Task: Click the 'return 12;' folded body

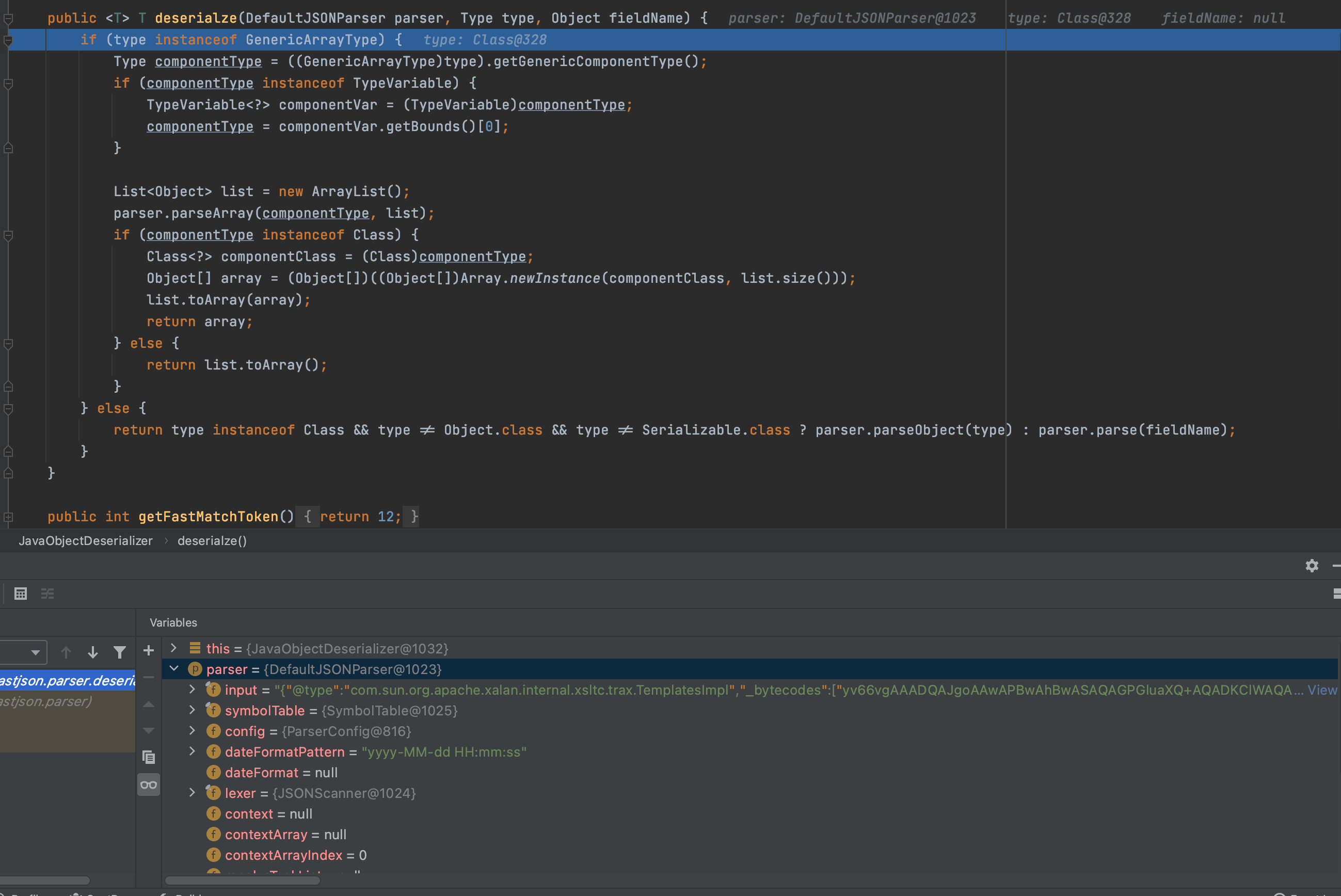Action: [360, 517]
